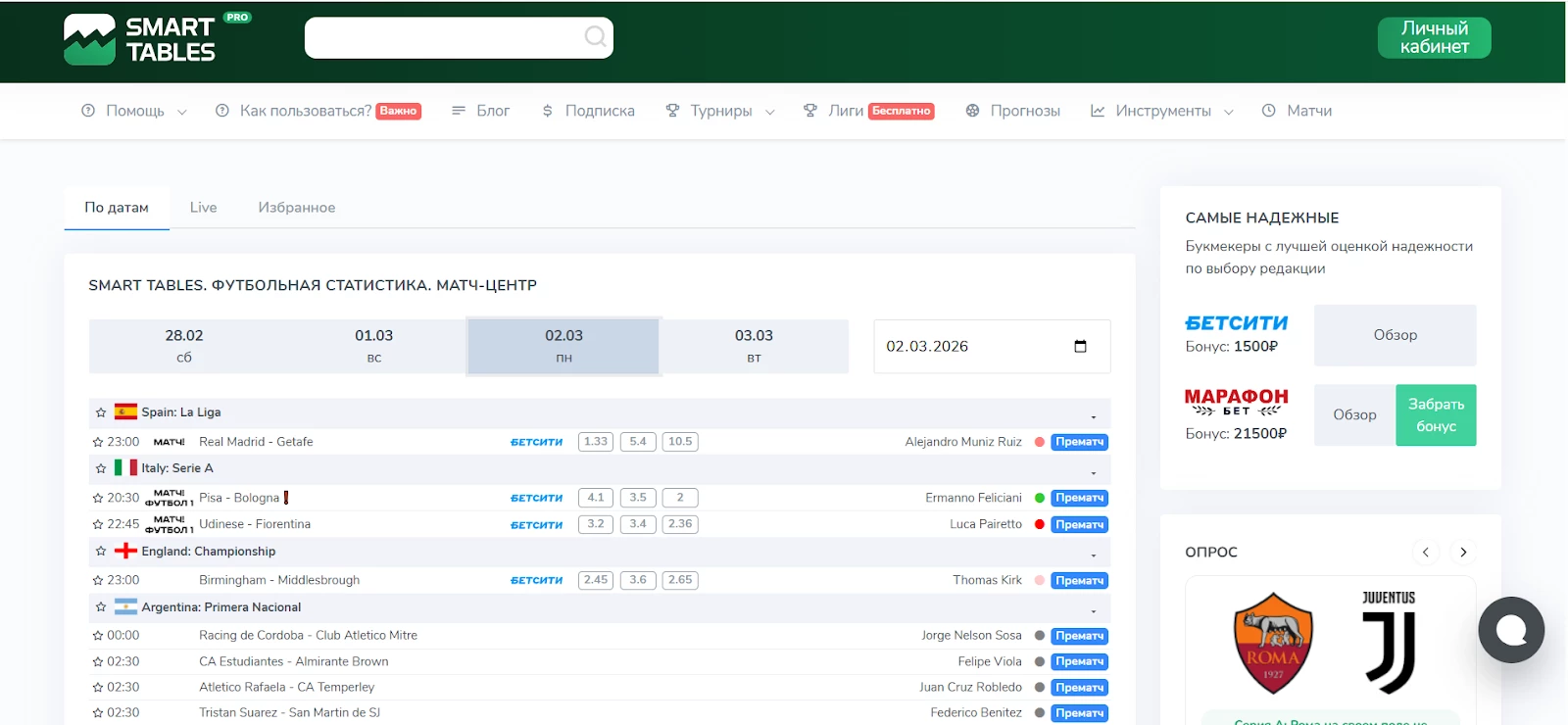This screenshot has width=1568, height=725.
Task: Go to next poll with right arrow
Action: pyautogui.click(x=1463, y=553)
